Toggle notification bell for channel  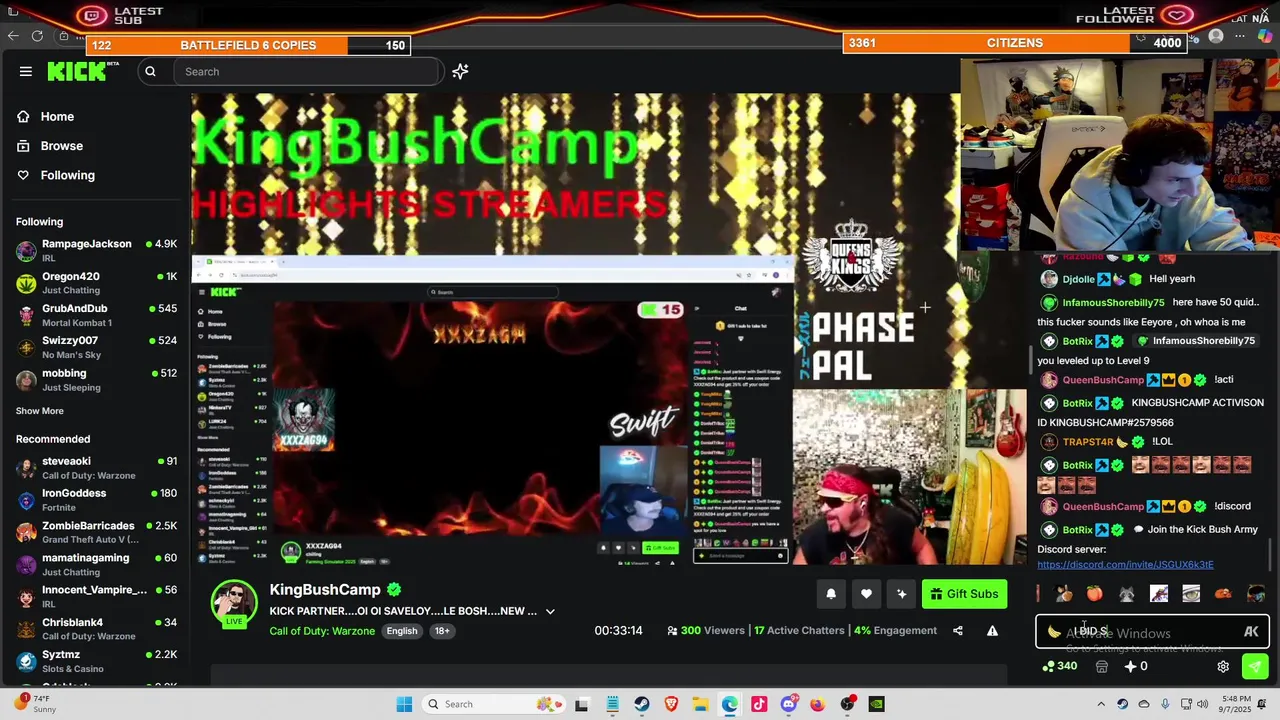(831, 594)
